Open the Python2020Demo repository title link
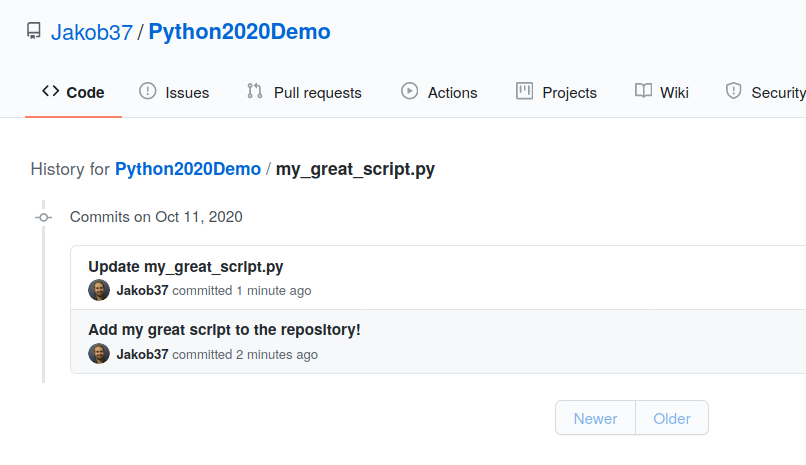The image size is (806, 465). pos(240,32)
